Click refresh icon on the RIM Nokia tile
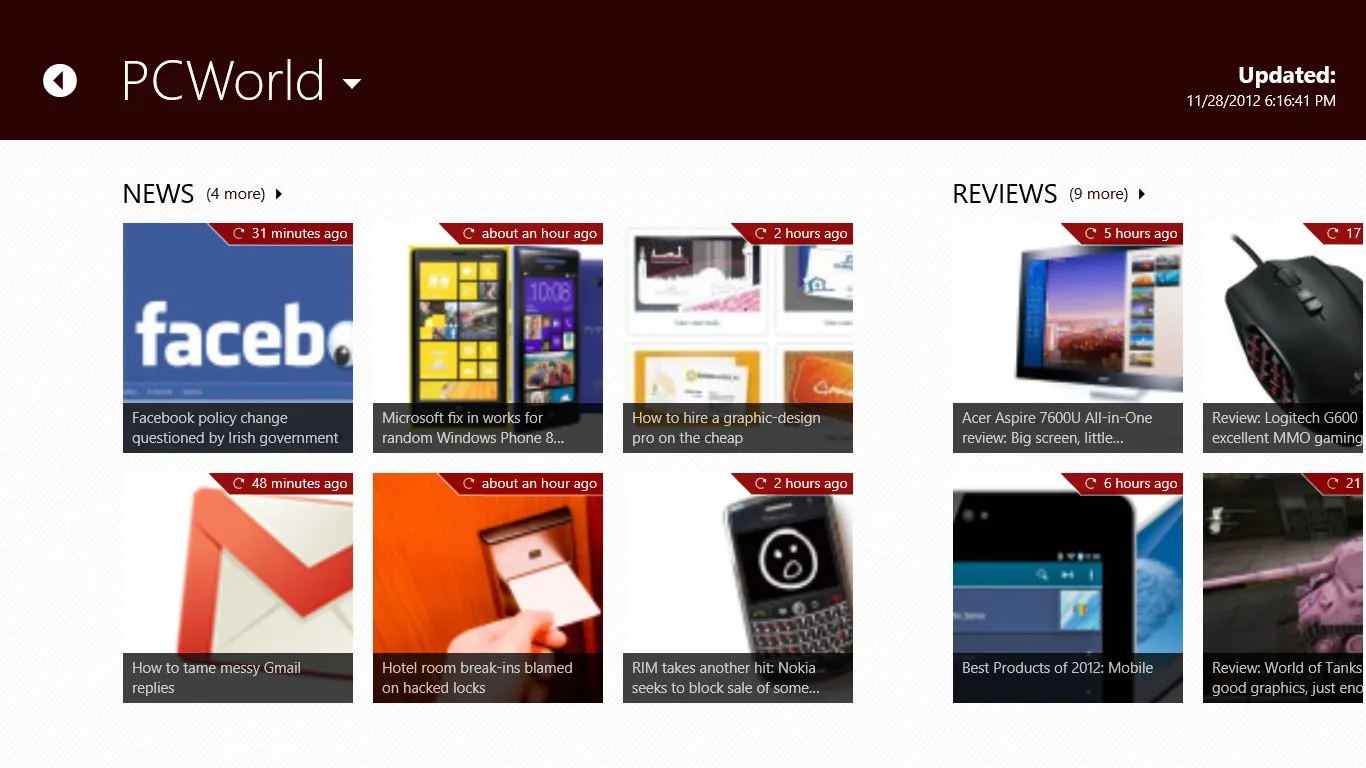Screen dimensions: 1366x768 760,484
